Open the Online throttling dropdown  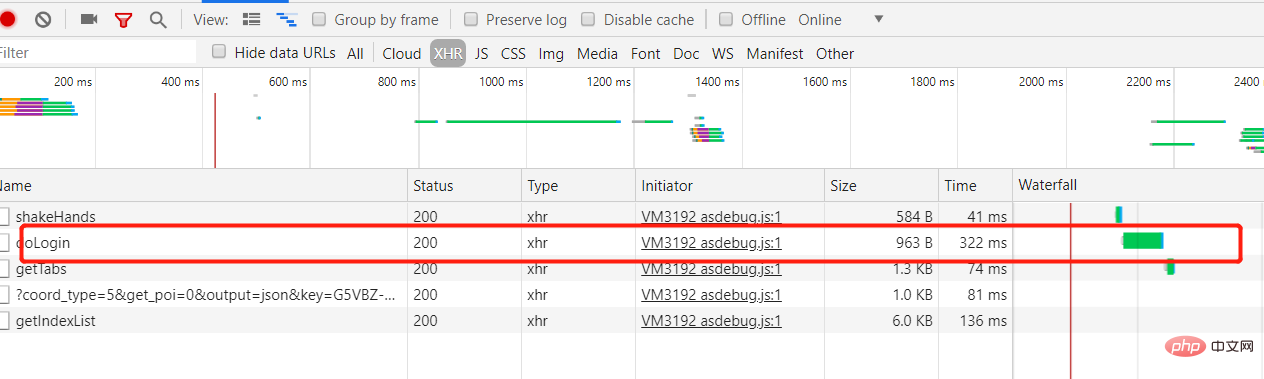(841, 19)
